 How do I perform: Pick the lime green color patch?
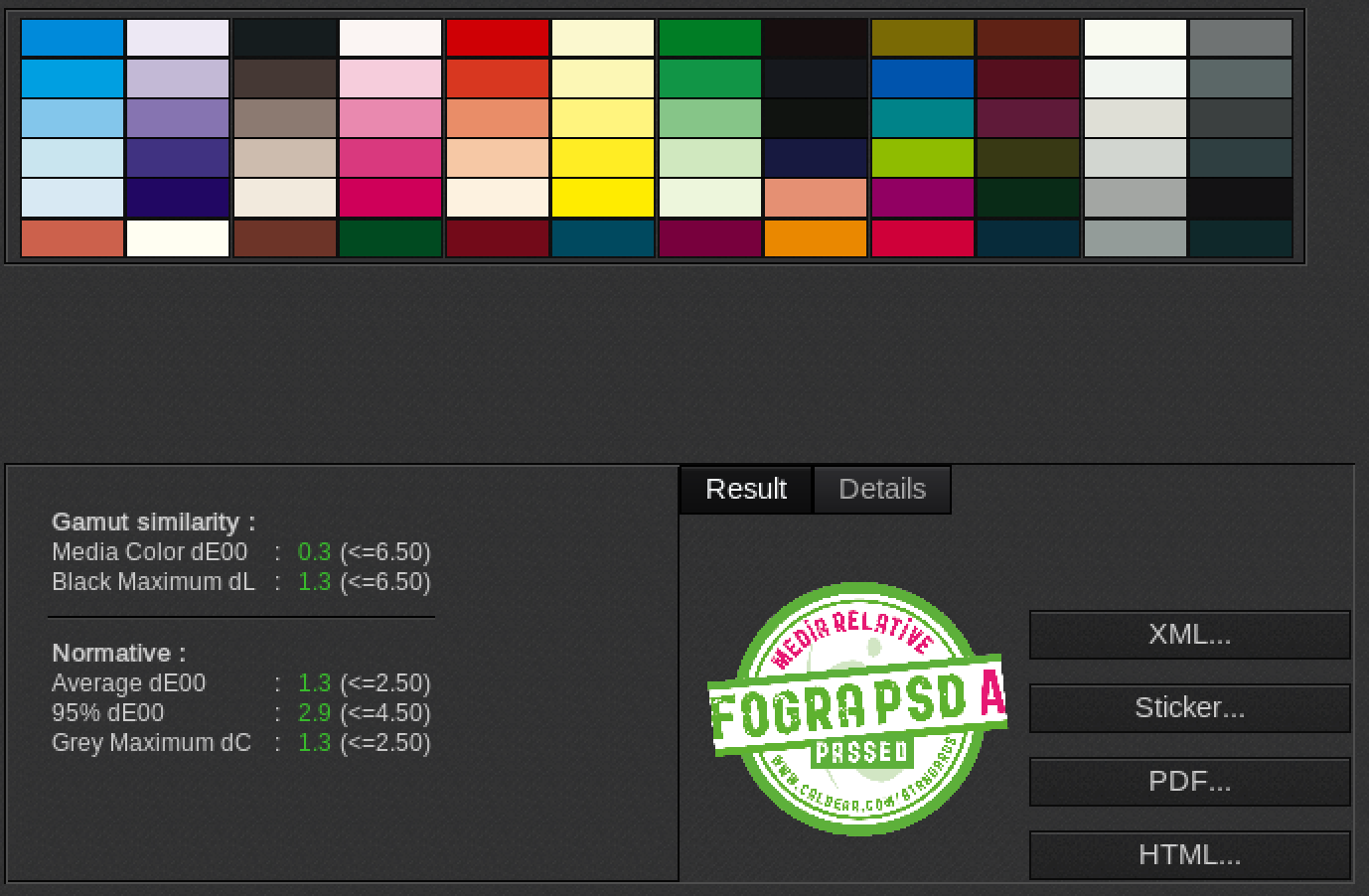click(x=922, y=158)
